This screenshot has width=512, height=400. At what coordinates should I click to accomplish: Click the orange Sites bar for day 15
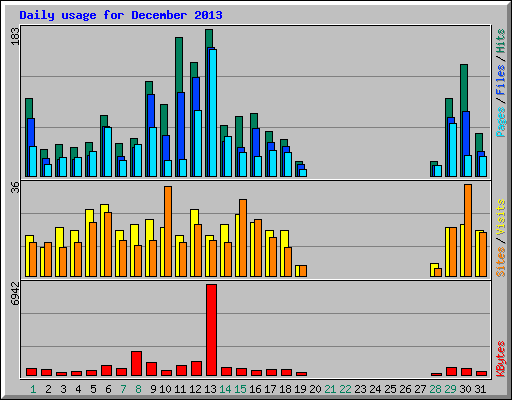click(x=243, y=238)
